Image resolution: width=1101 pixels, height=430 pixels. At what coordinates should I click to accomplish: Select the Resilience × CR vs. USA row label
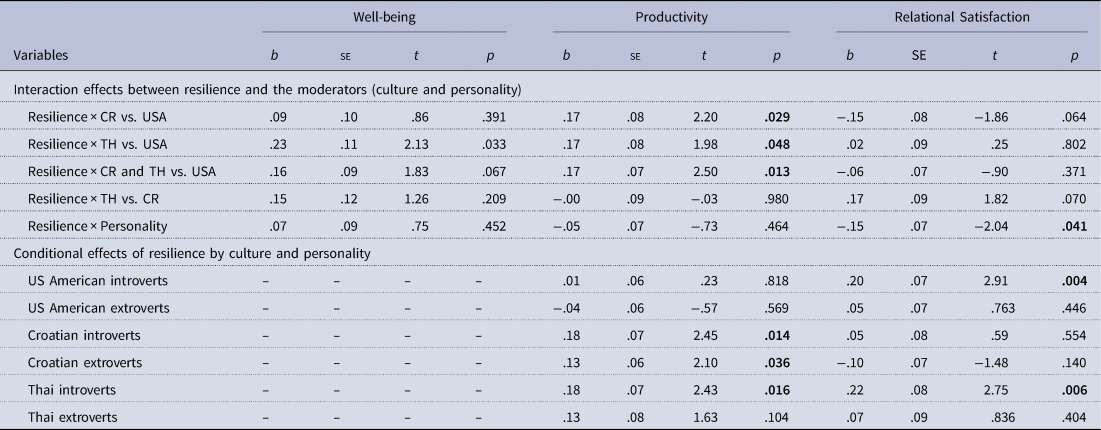(x=96, y=115)
